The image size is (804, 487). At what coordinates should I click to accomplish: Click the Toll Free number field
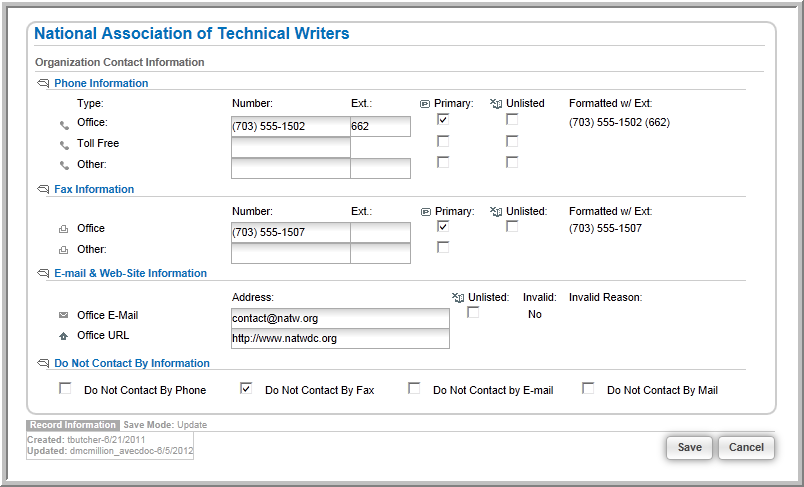[291, 148]
